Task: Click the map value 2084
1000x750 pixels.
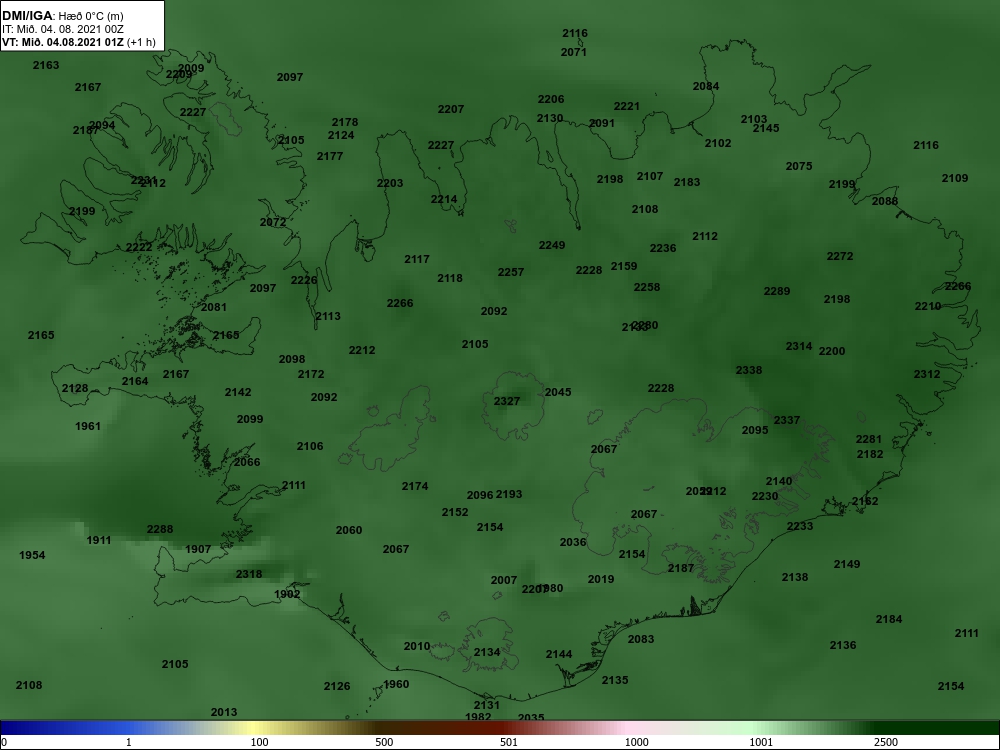Action: [706, 86]
